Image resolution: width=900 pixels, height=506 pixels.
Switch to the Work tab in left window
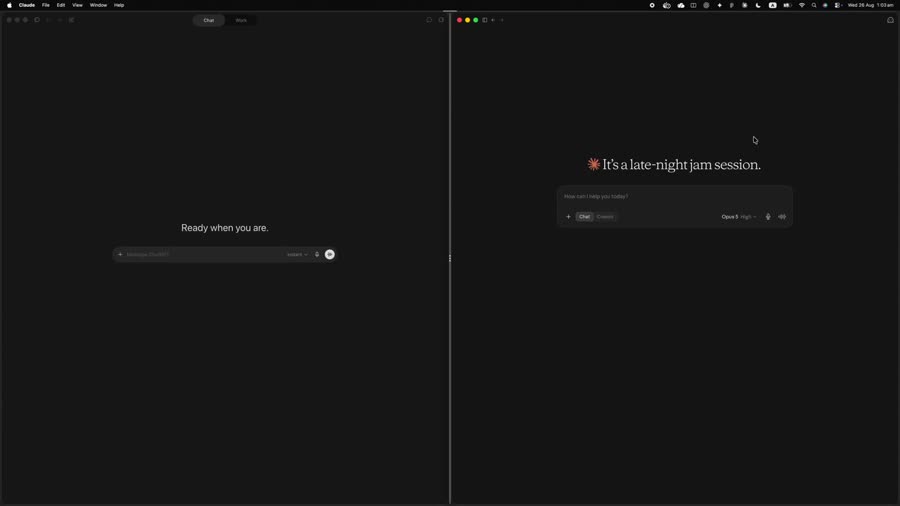tap(241, 20)
